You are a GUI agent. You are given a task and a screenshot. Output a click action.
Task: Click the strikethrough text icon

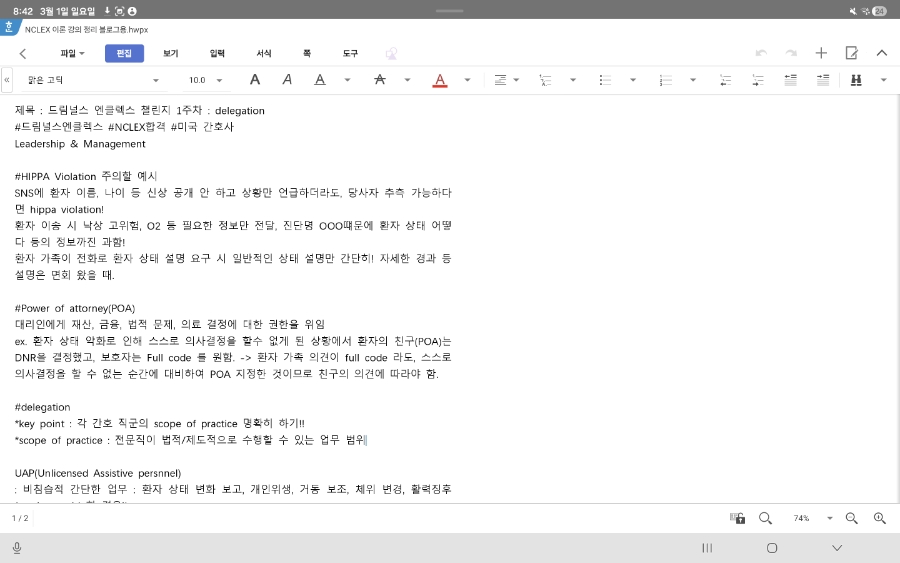(379, 80)
